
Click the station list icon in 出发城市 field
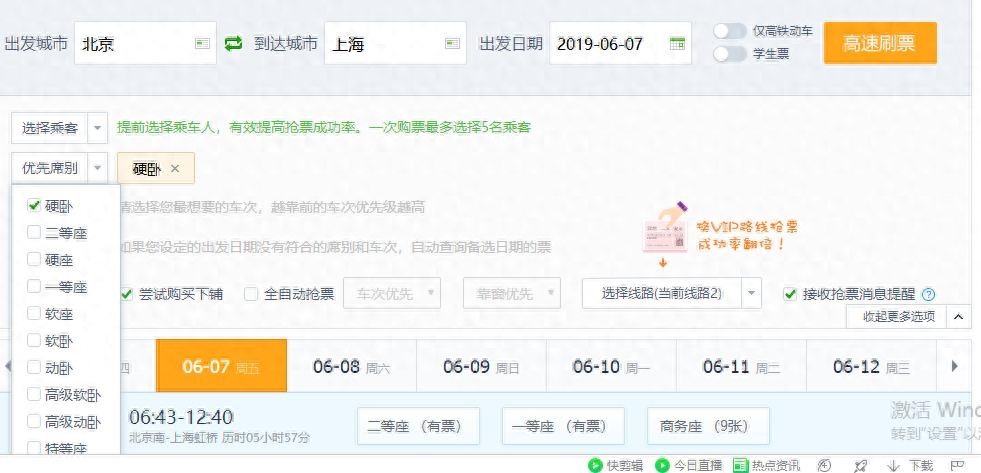202,43
